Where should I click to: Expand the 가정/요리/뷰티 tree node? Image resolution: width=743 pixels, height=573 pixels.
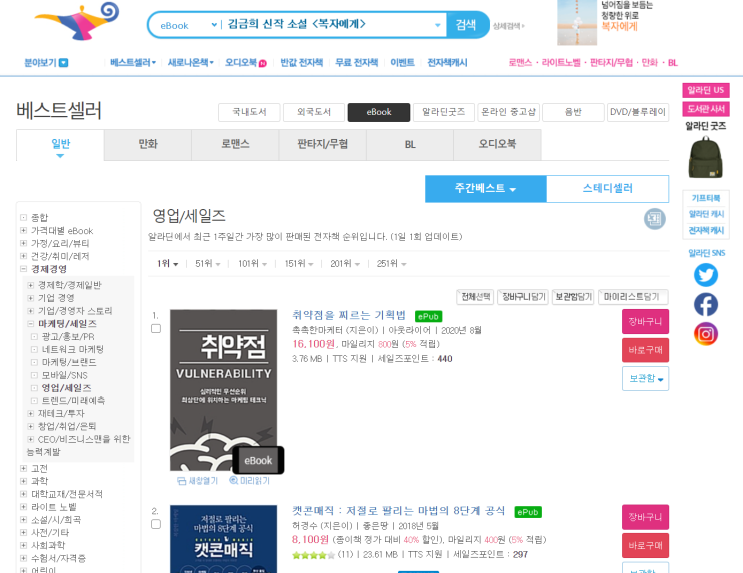click(x=23, y=243)
